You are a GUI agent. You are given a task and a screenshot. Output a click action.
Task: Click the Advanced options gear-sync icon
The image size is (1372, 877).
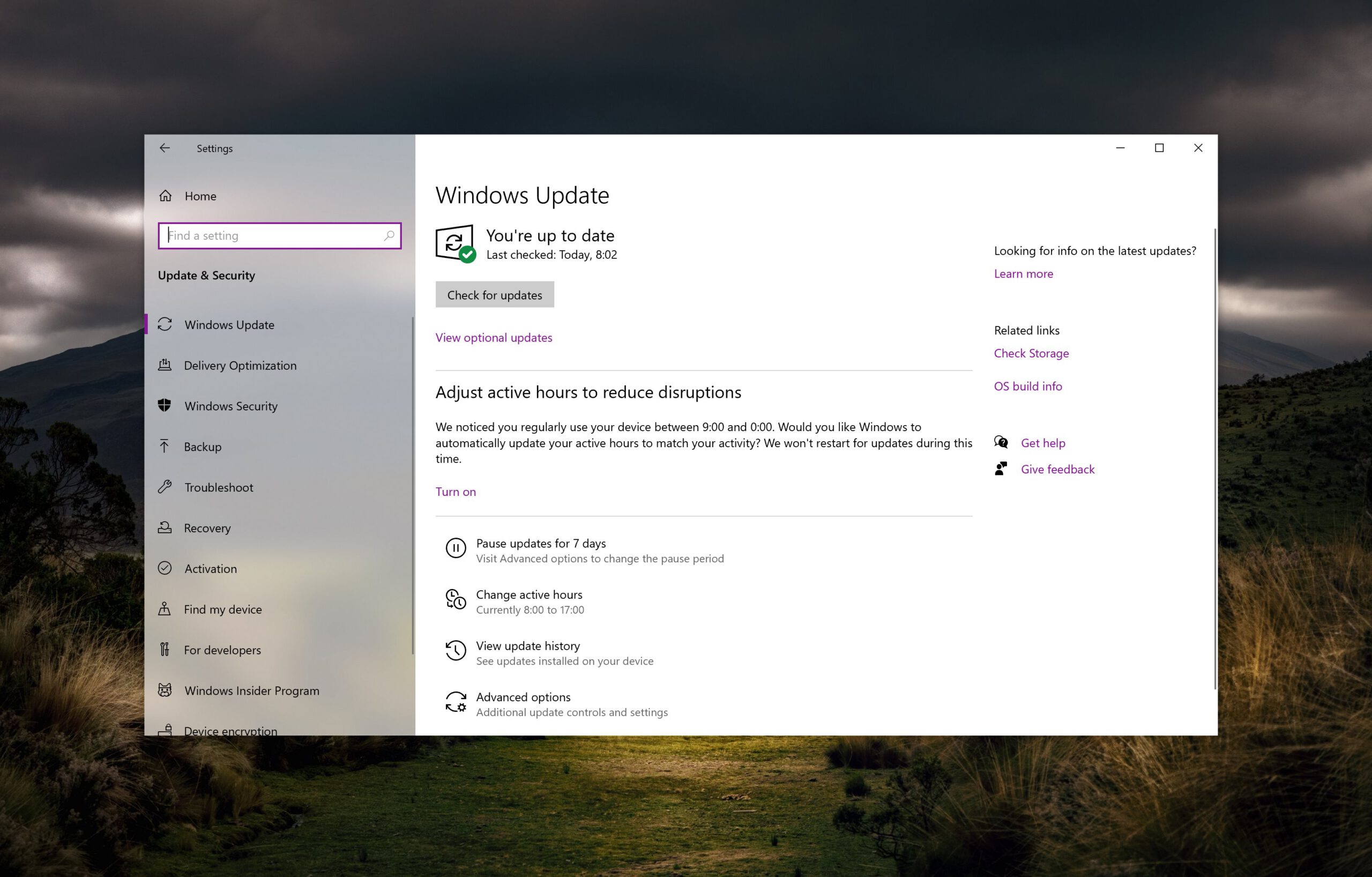[x=456, y=702]
